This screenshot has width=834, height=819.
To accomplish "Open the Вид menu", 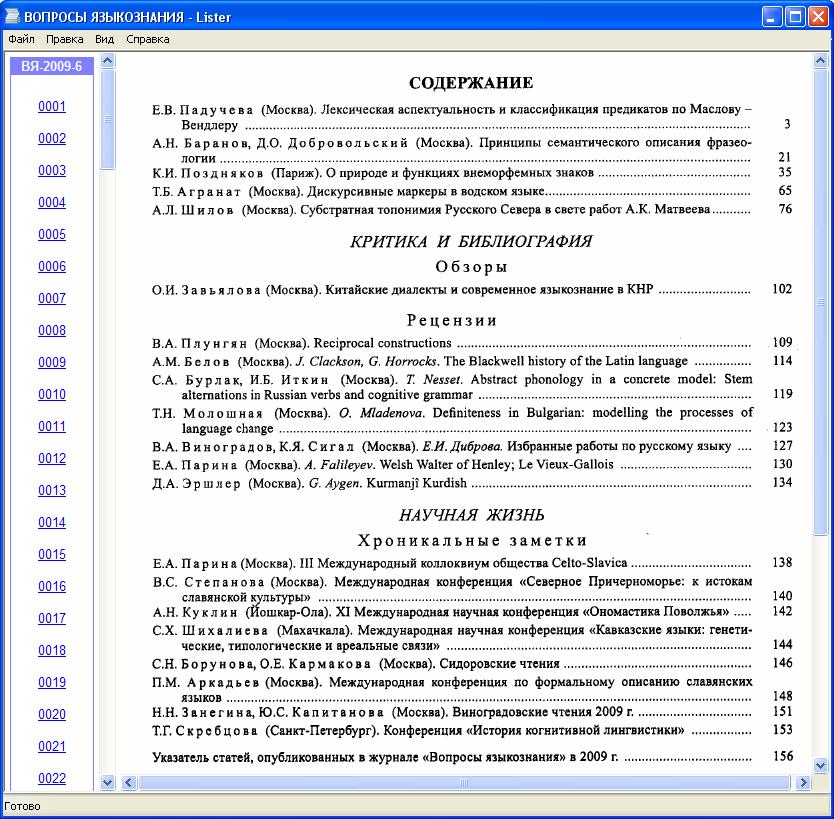I will [x=104, y=39].
